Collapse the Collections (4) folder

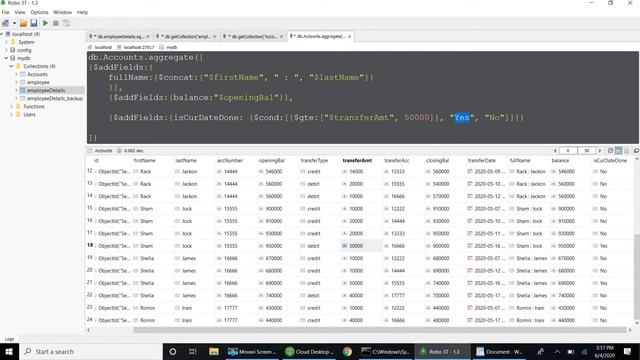tap(11, 66)
